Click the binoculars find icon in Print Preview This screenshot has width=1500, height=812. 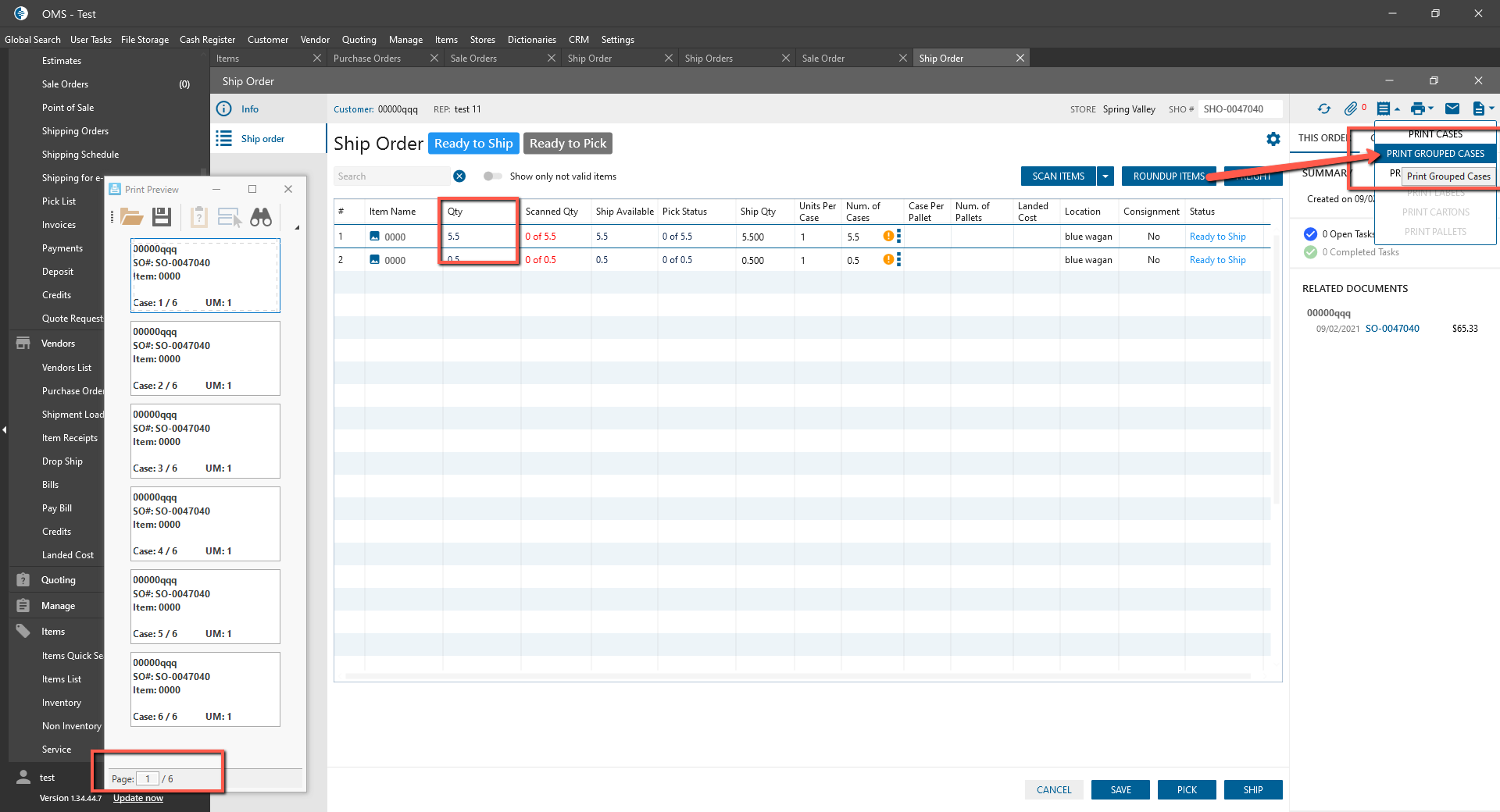tap(261, 217)
